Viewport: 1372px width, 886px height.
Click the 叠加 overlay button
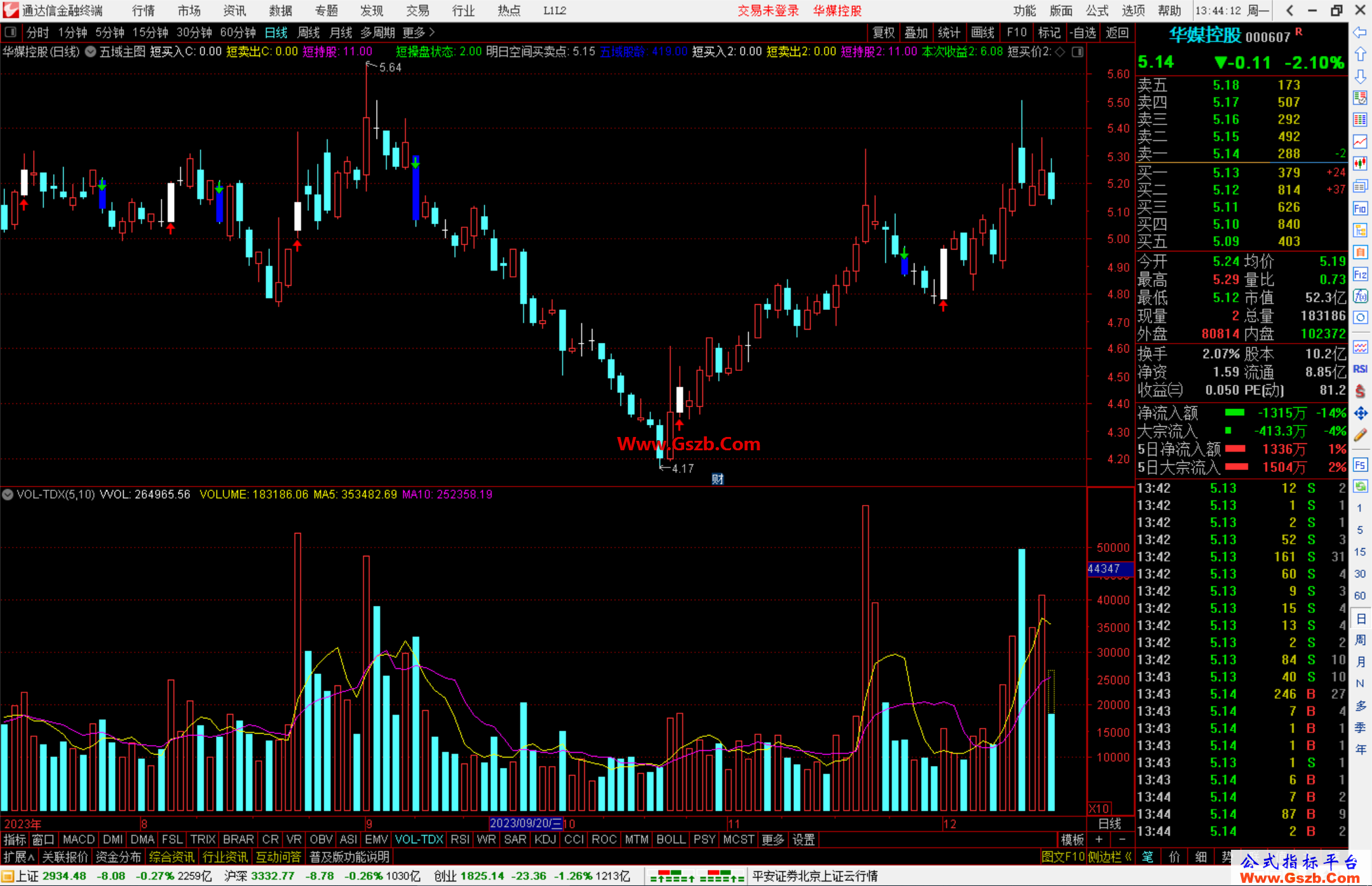click(916, 32)
